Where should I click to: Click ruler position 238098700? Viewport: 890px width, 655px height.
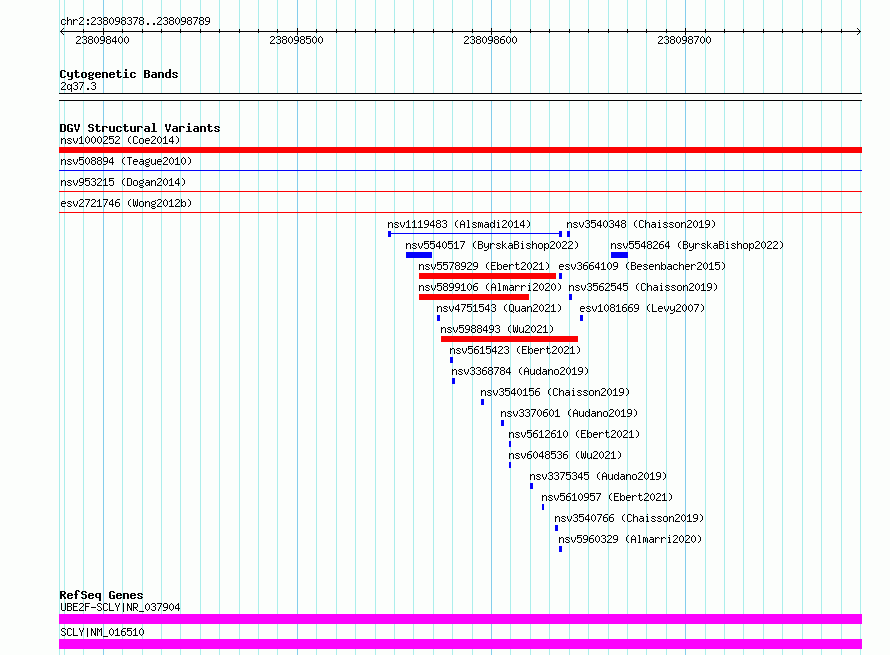(x=684, y=40)
